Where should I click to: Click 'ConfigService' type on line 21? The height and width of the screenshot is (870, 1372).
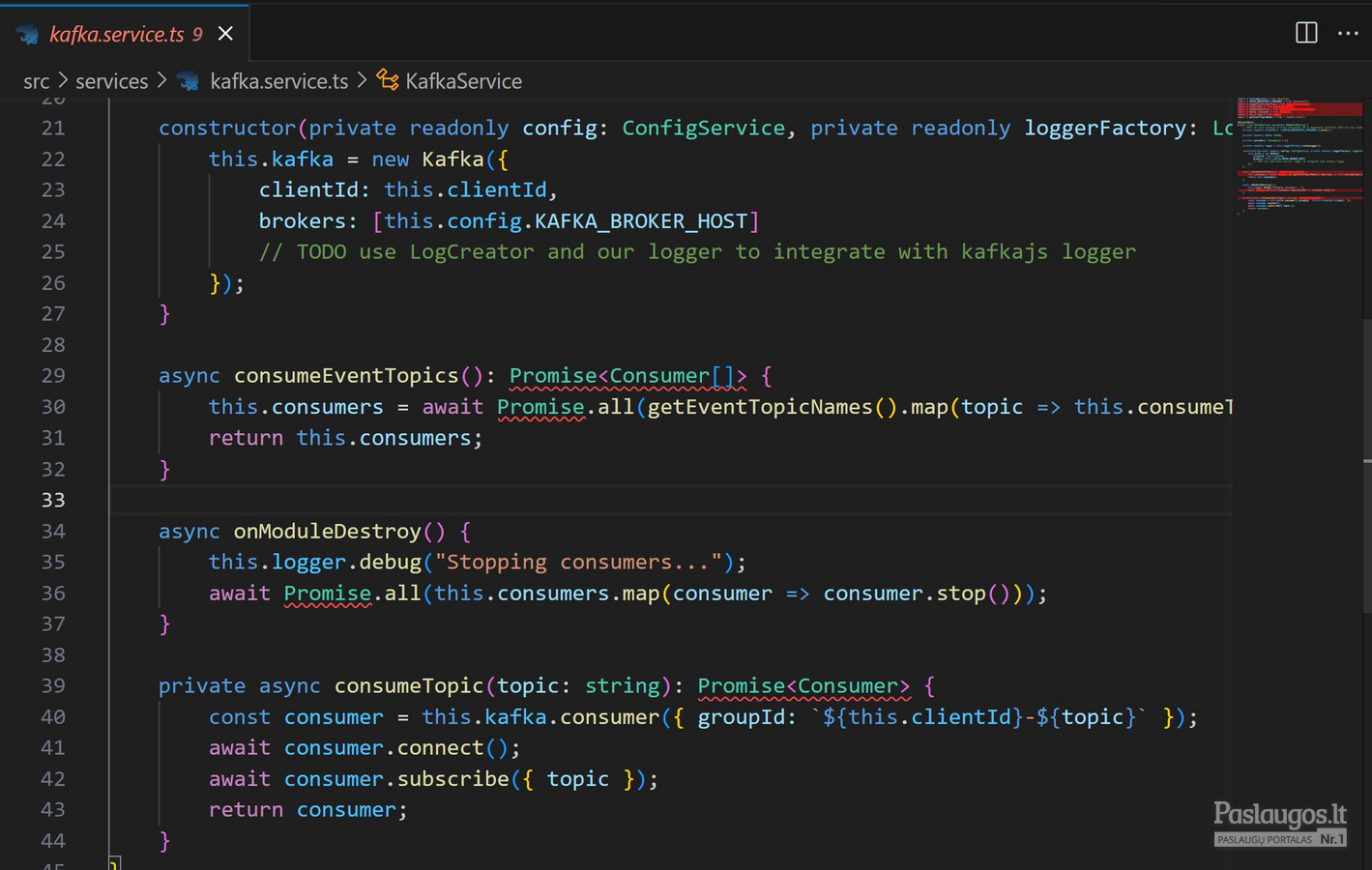(703, 128)
